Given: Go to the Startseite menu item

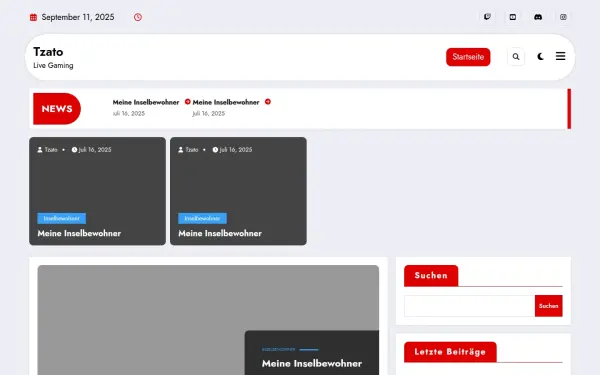Looking at the screenshot, I should pos(468,57).
